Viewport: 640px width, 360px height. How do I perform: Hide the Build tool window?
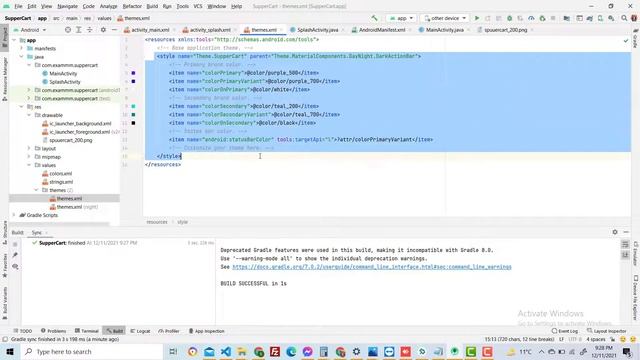click(x=626, y=232)
